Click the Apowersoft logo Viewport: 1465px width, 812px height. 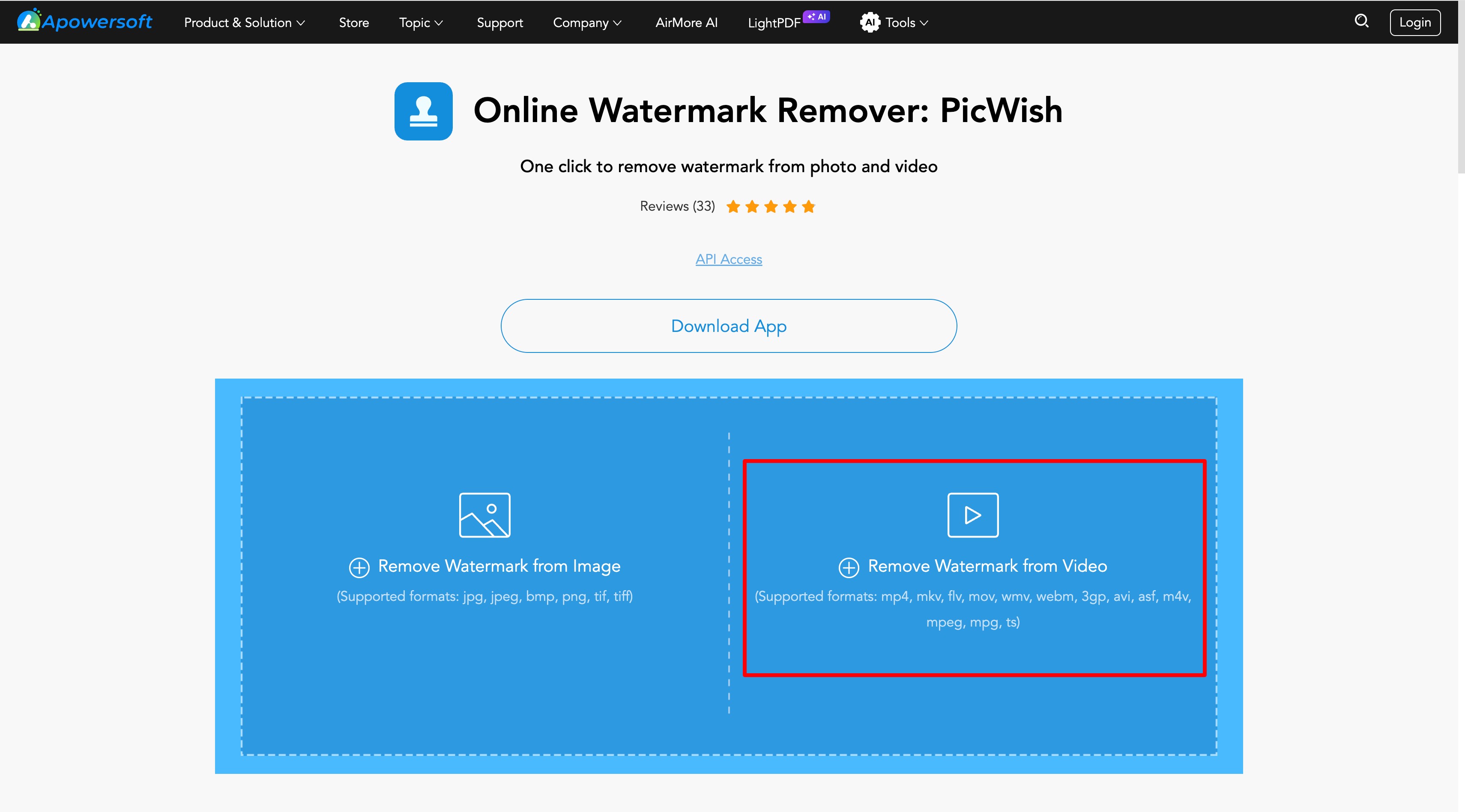pyautogui.click(x=85, y=21)
